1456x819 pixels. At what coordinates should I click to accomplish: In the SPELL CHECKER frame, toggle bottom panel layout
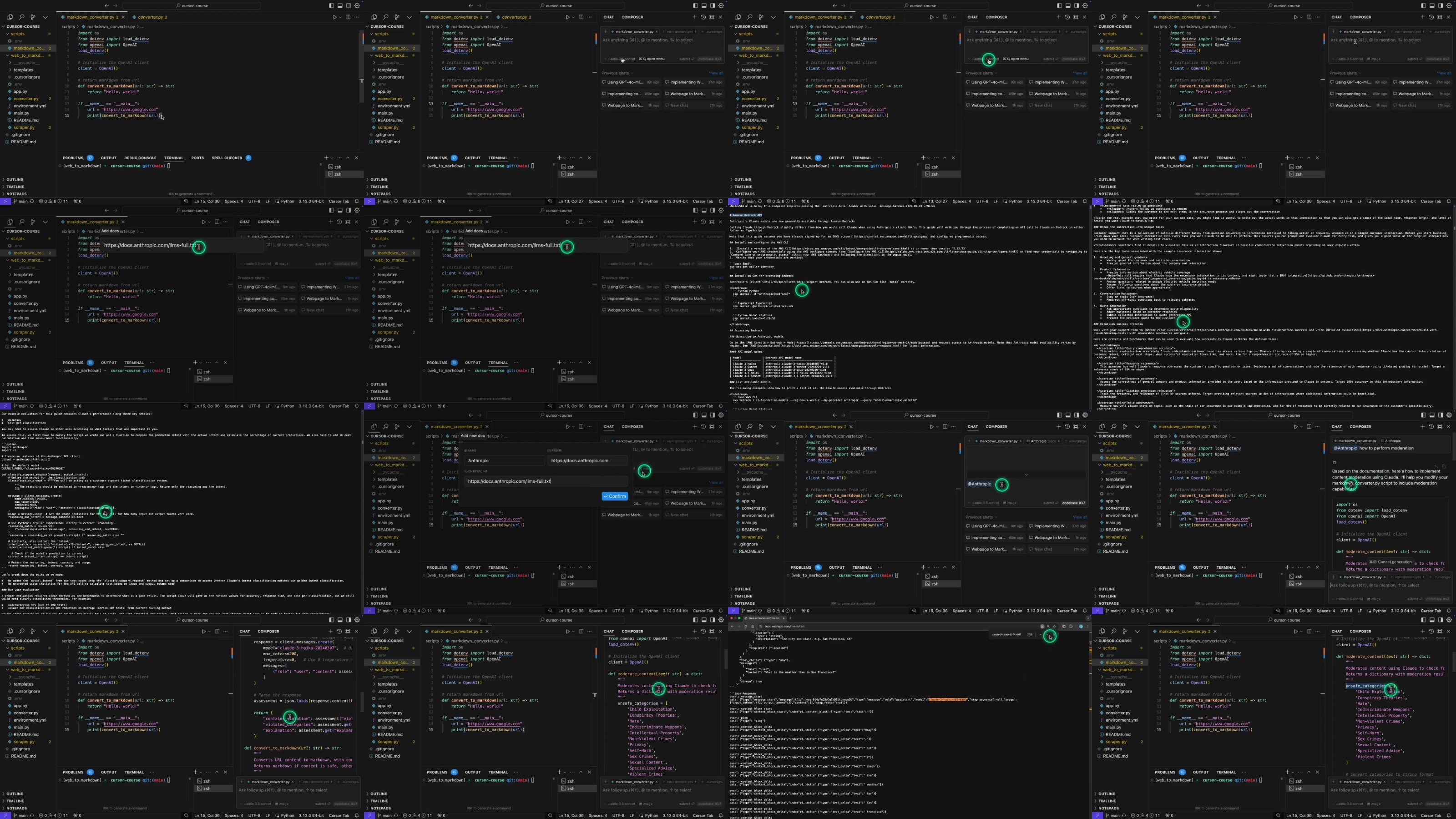(x=340, y=5)
